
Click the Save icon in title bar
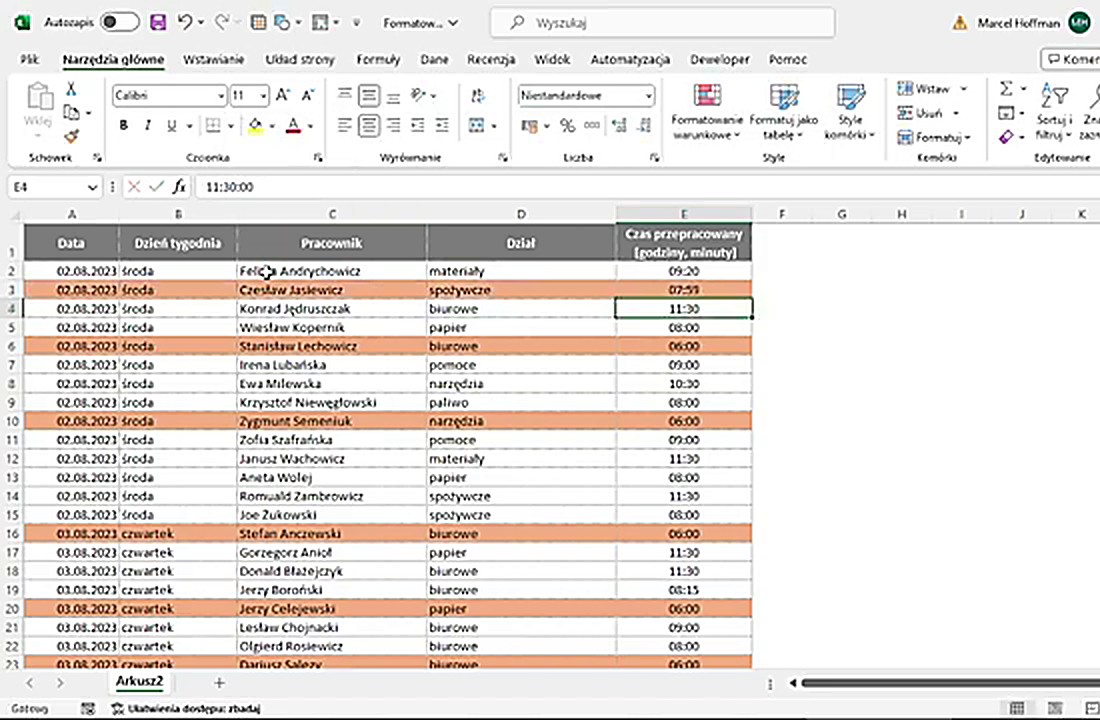coord(157,22)
